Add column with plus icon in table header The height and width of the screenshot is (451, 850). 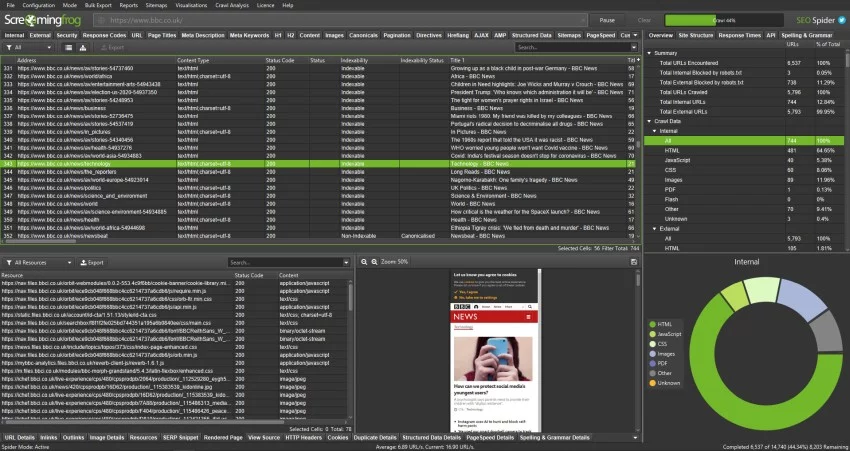click(x=638, y=60)
